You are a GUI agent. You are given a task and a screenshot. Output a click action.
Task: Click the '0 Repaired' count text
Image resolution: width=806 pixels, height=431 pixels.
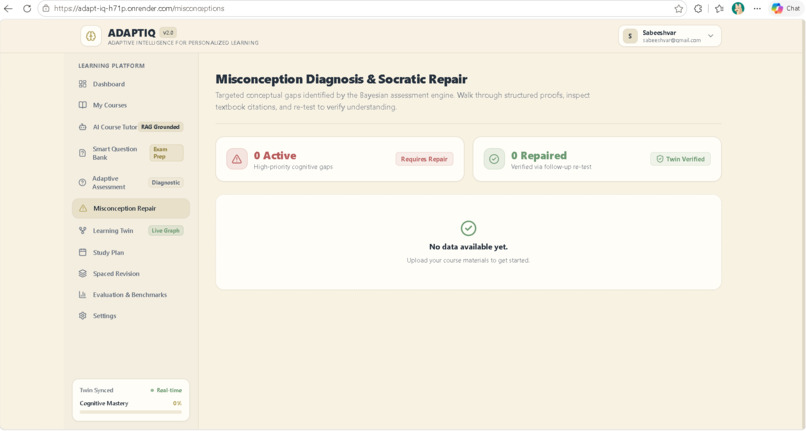tap(539, 155)
